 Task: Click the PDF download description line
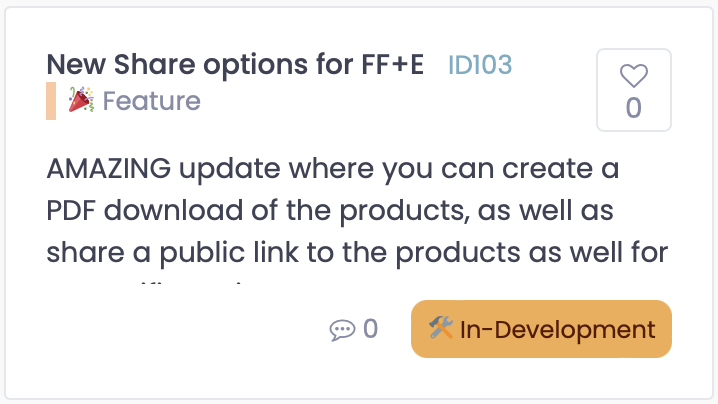pos(330,211)
